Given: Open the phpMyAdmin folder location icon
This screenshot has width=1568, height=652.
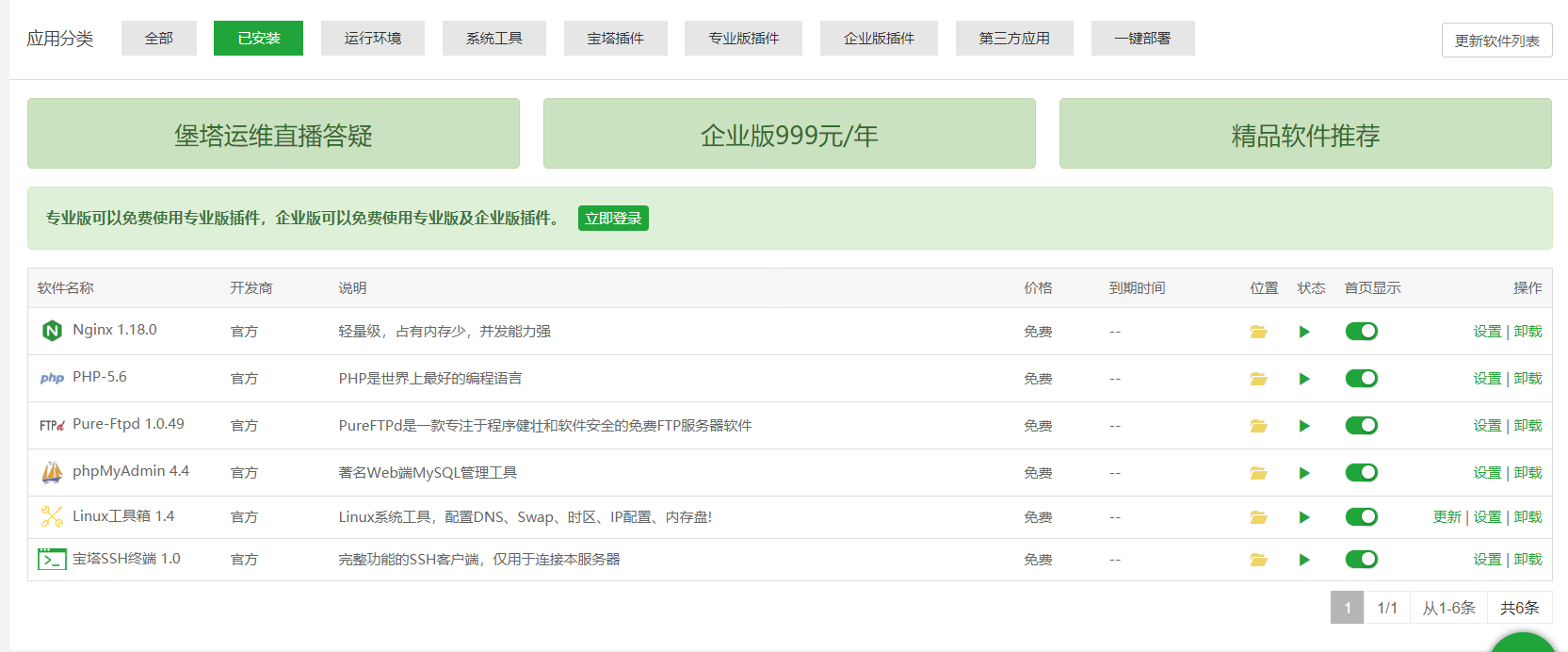Looking at the screenshot, I should click(1258, 473).
